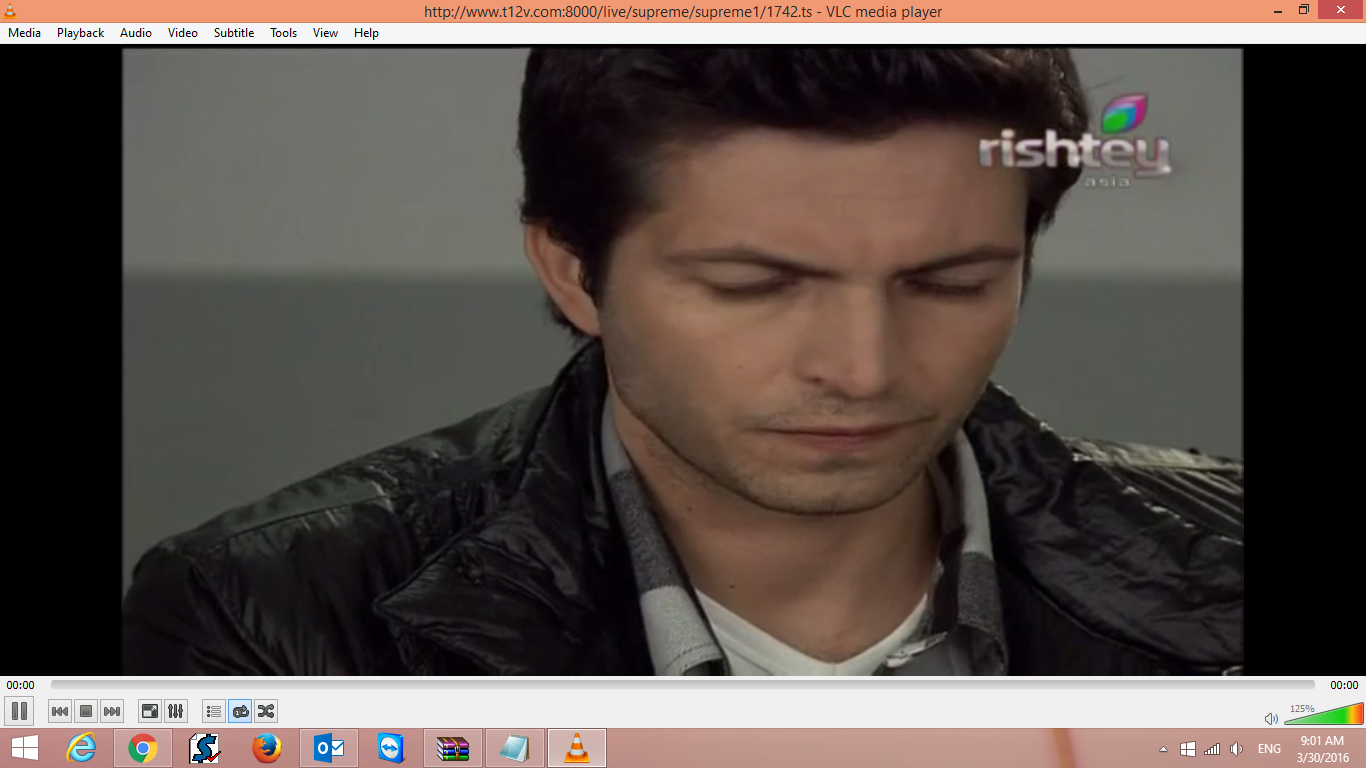Pause the video playback
The image size is (1366, 768).
coord(20,710)
